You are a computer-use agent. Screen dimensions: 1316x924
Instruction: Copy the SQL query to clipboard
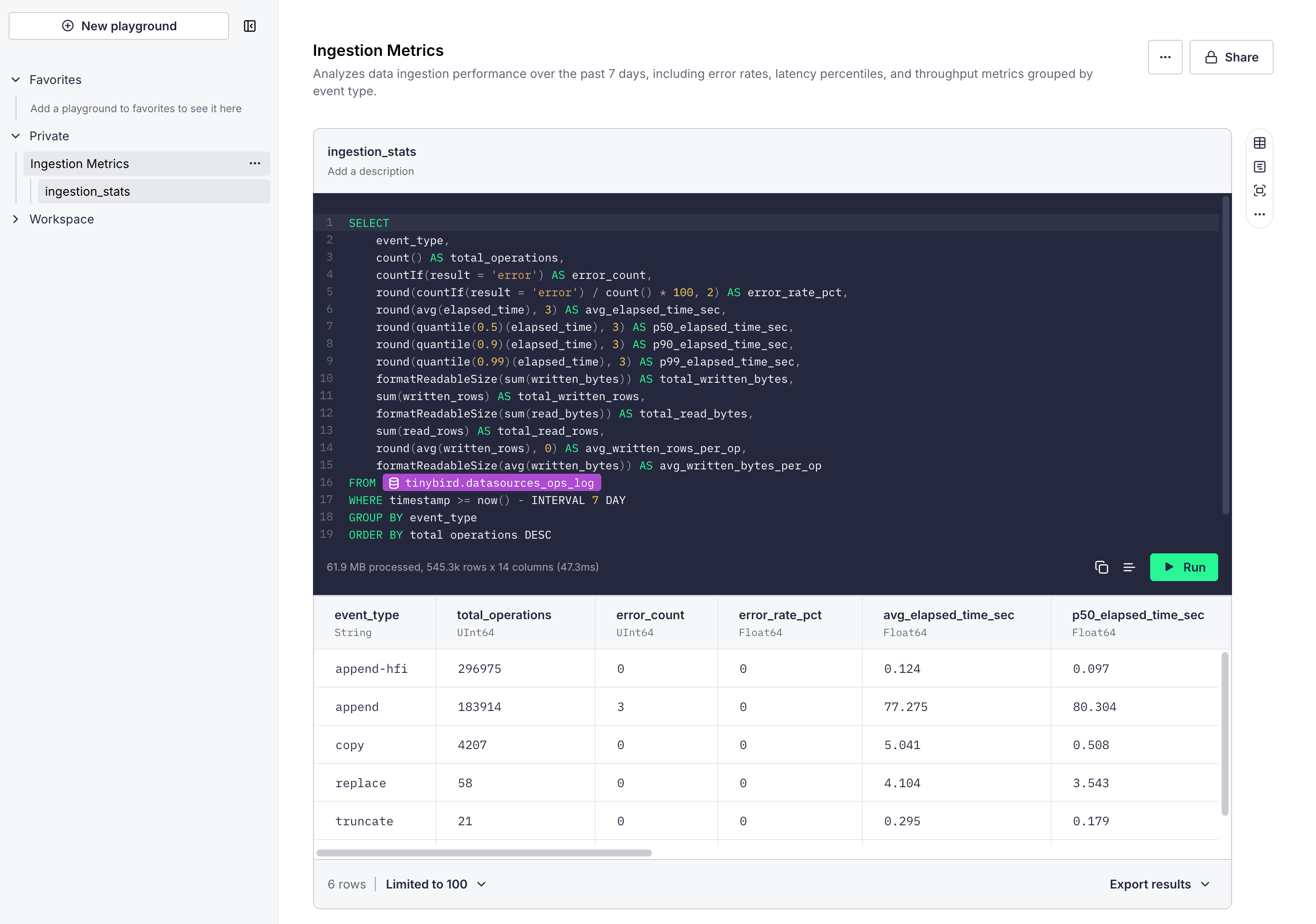pyautogui.click(x=1101, y=567)
